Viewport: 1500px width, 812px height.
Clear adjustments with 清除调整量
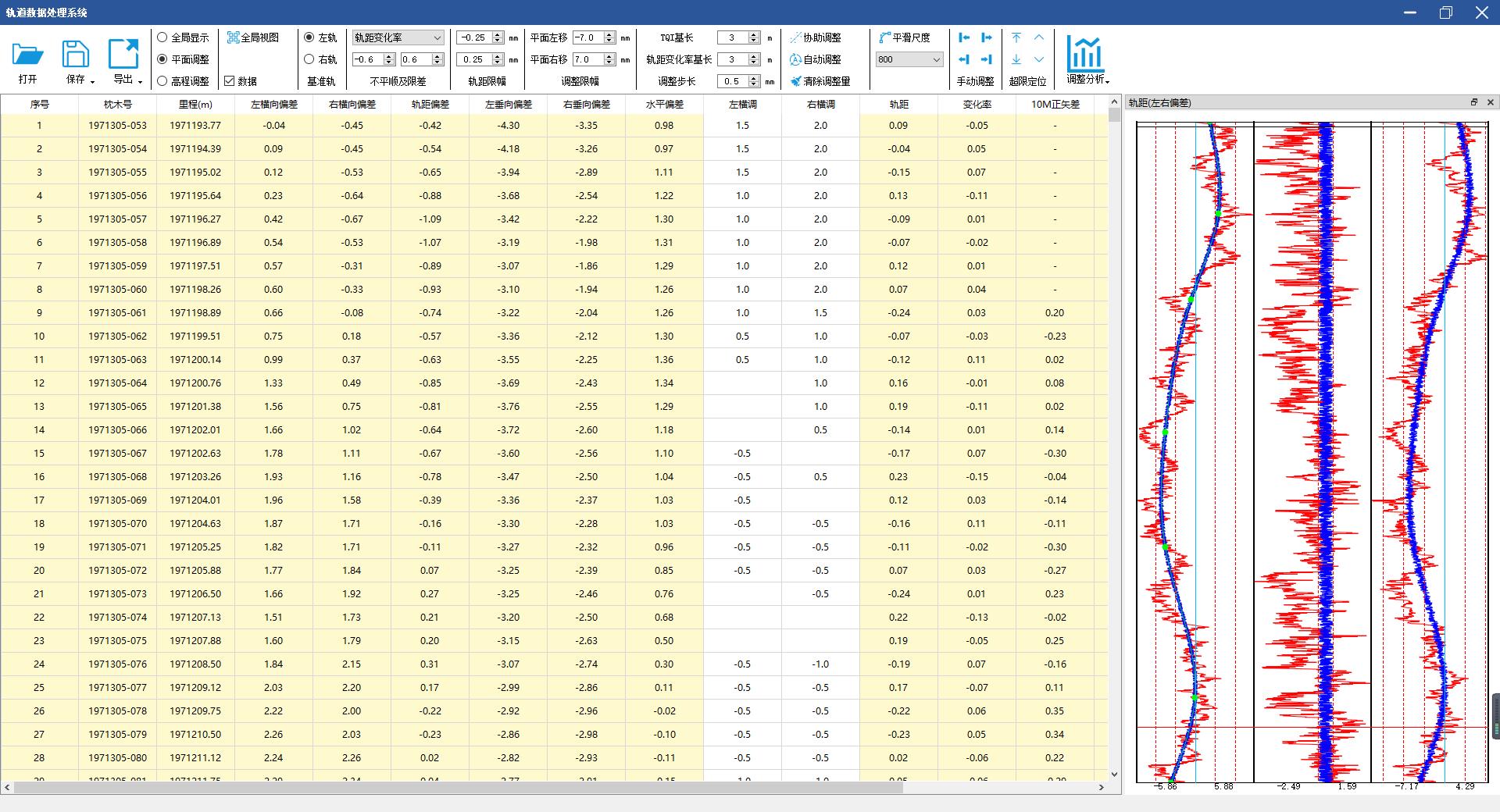tap(820, 81)
